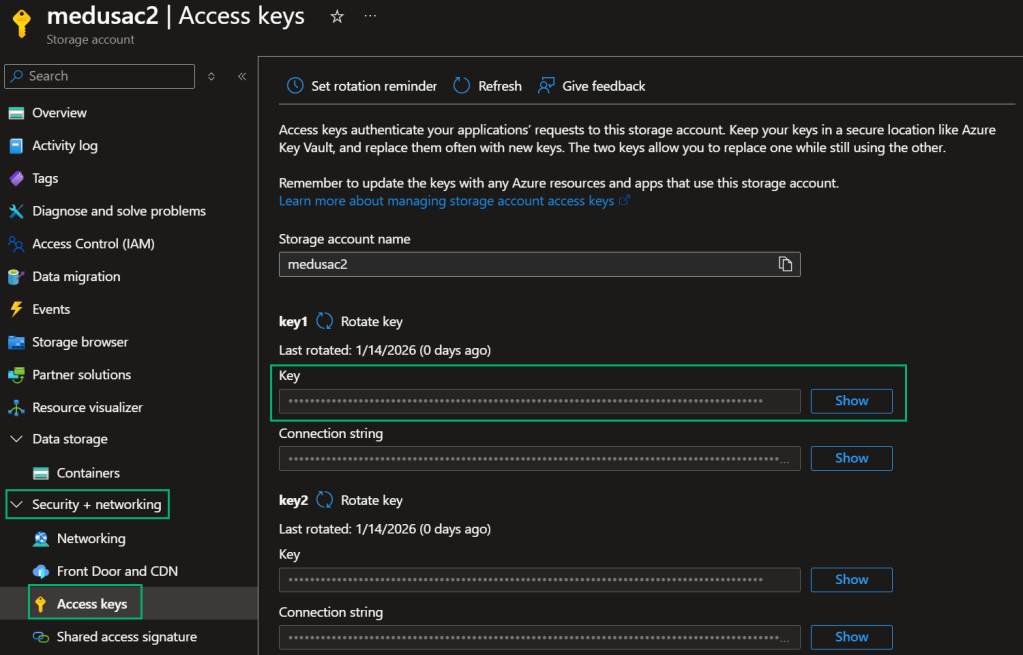Open the more options ellipsis in header
Screen dimensions: 1023x655
pos(371,17)
